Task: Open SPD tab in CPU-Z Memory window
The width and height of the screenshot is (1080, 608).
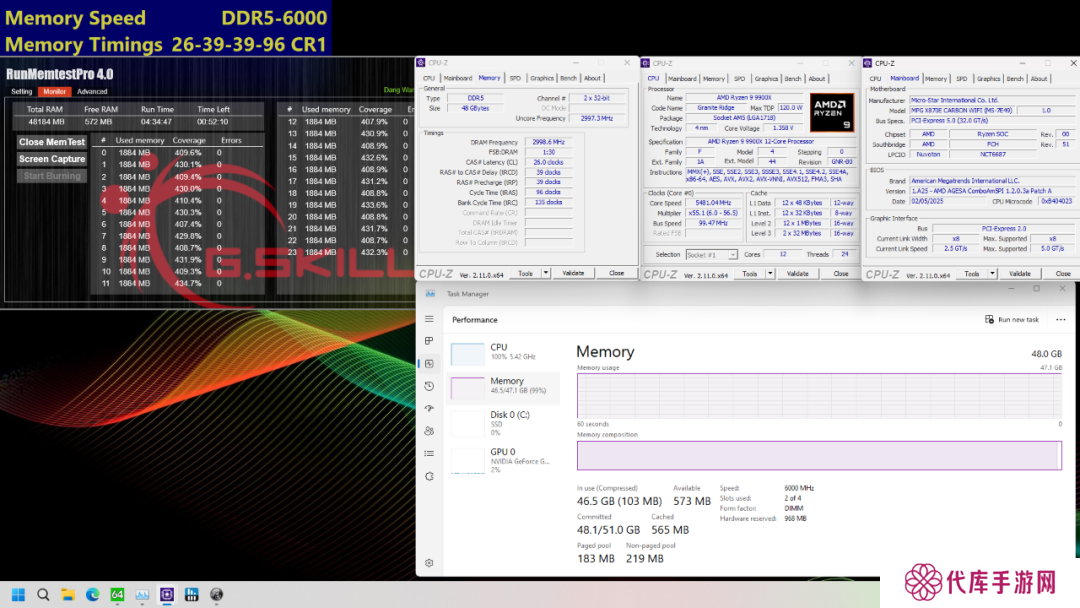Action: tap(515, 78)
